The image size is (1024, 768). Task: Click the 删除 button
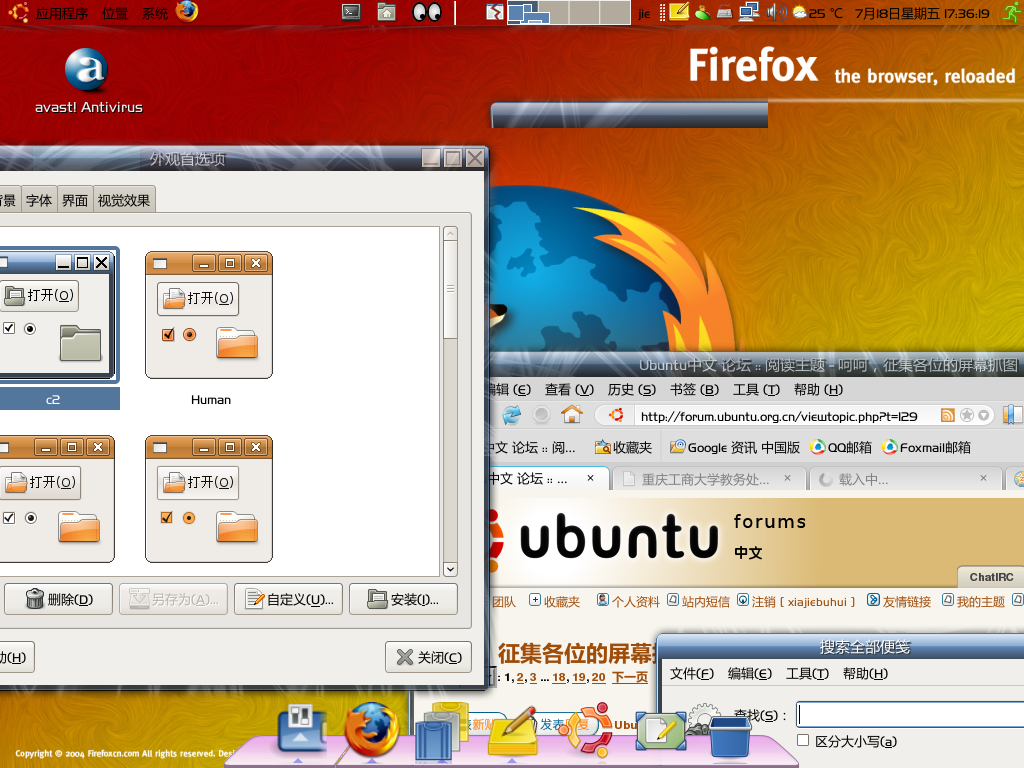(x=59, y=599)
